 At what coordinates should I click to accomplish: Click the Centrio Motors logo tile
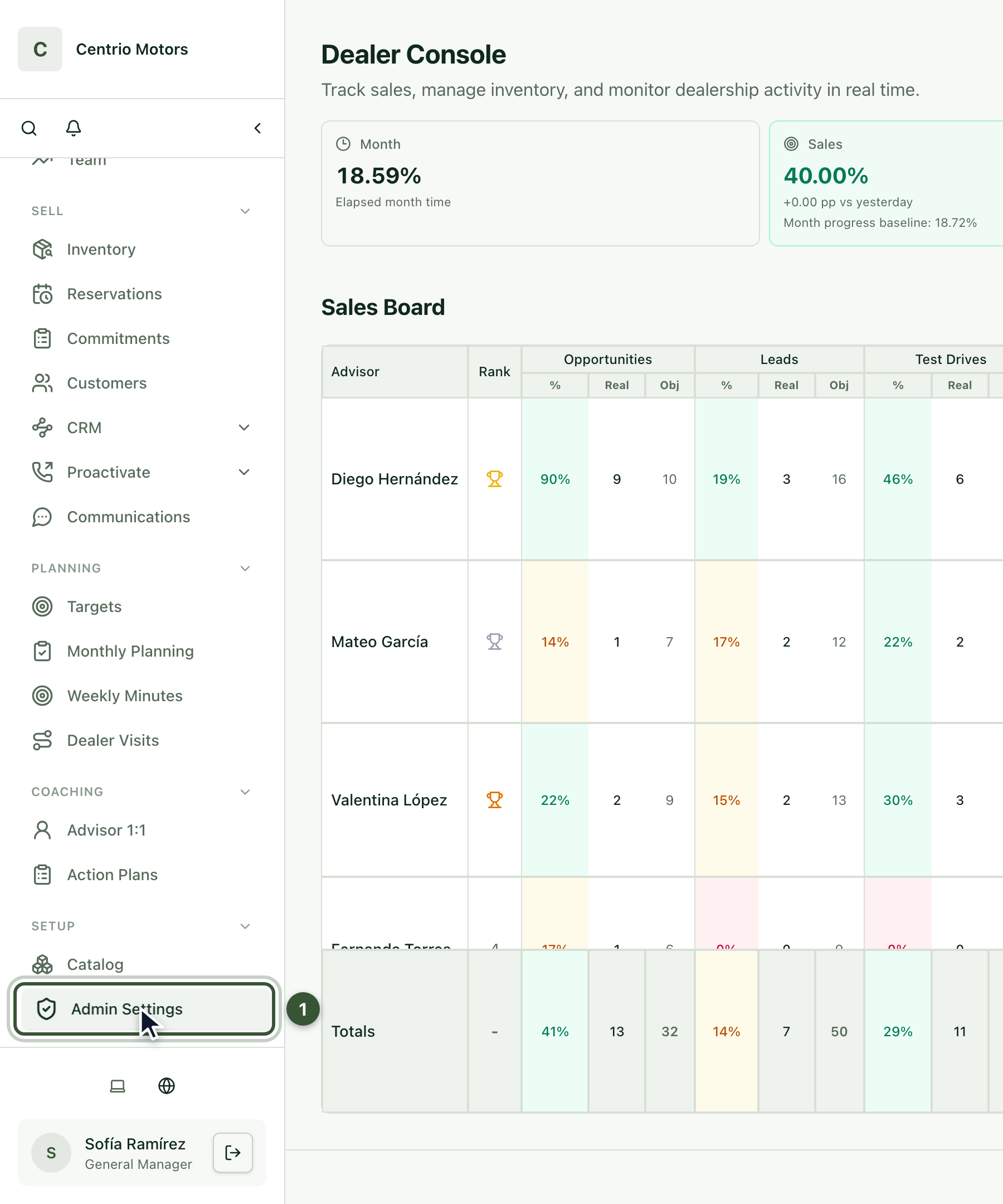coord(40,49)
